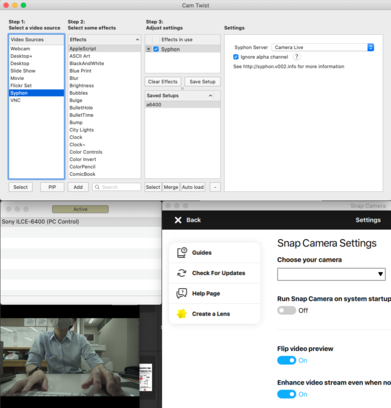The image size is (391, 408).
Task: Click the Auto load button
Action: tap(193, 187)
